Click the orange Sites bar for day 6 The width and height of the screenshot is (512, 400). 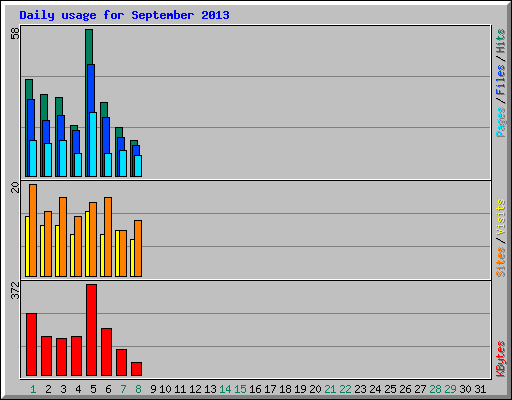pos(108,237)
